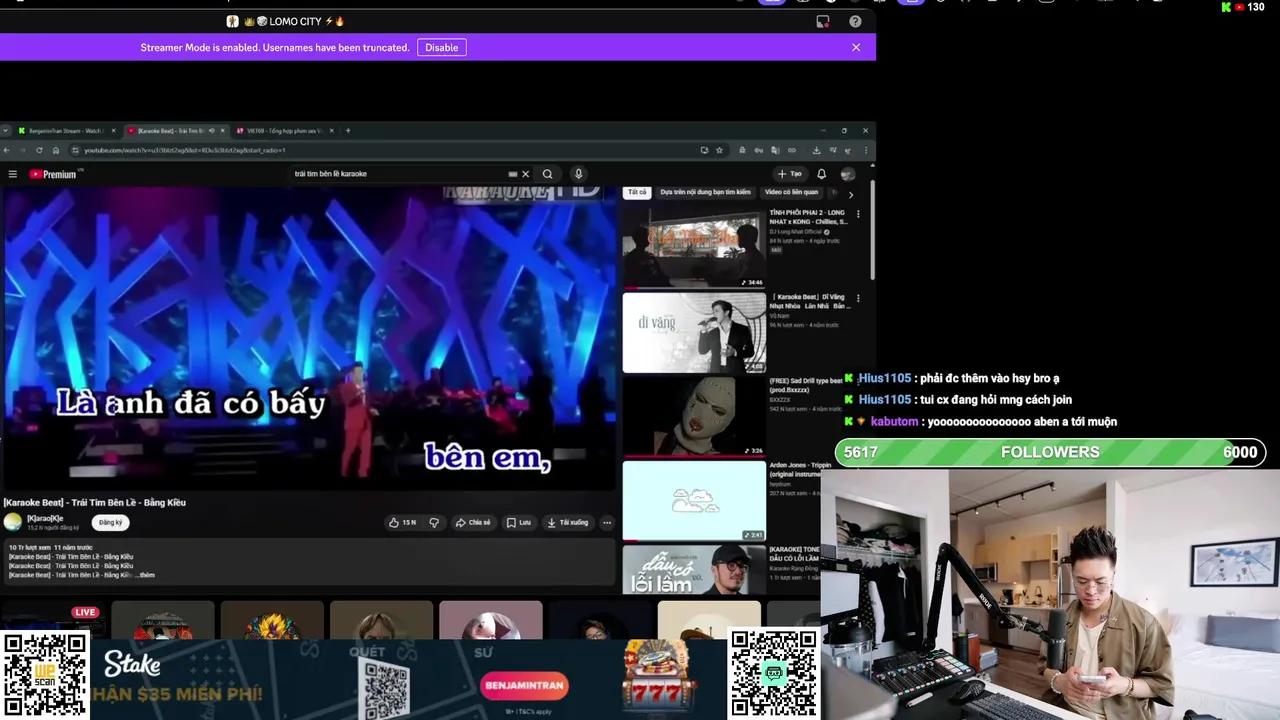The height and width of the screenshot is (720, 1280).
Task: Open the Discord help question mark icon
Action: 855,21
